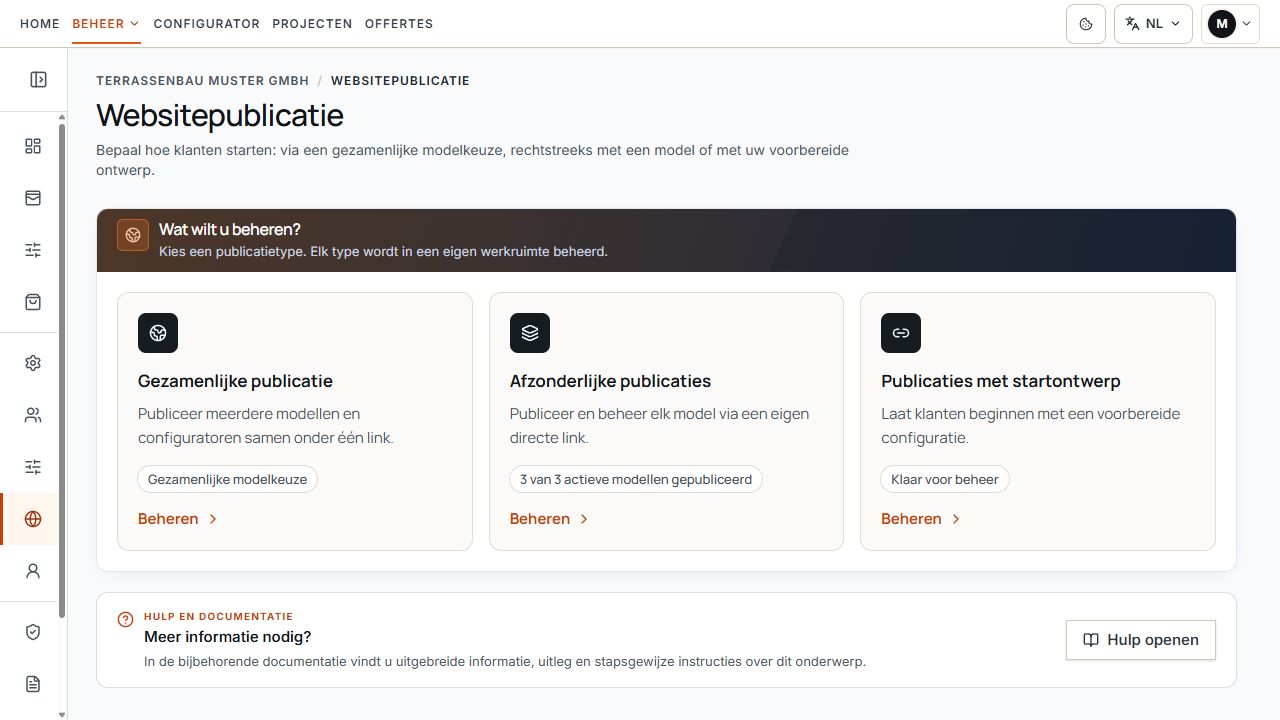Navigate to PROJECTEN in the top menu

click(312, 24)
